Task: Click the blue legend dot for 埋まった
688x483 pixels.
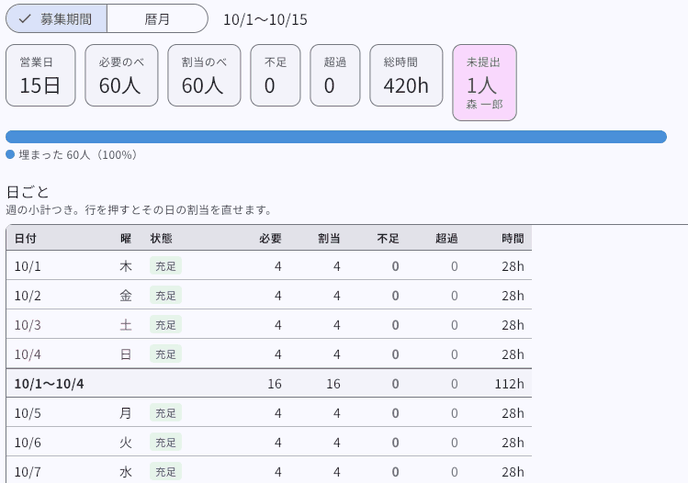Action: tap(10, 154)
